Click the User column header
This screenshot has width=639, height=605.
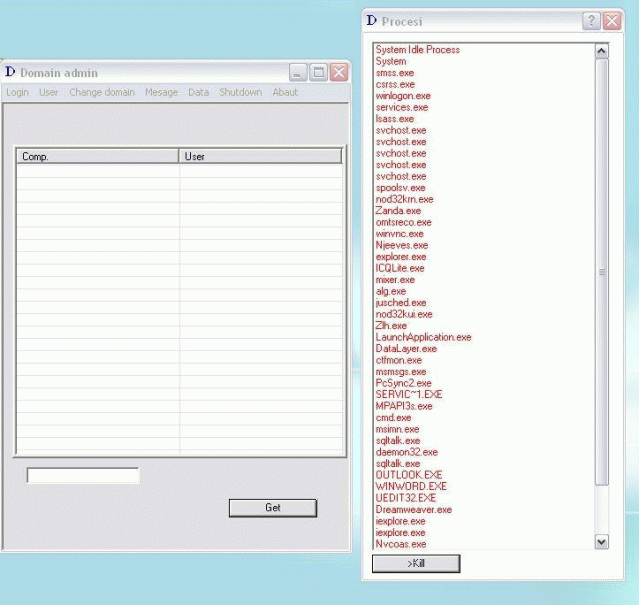coord(260,156)
